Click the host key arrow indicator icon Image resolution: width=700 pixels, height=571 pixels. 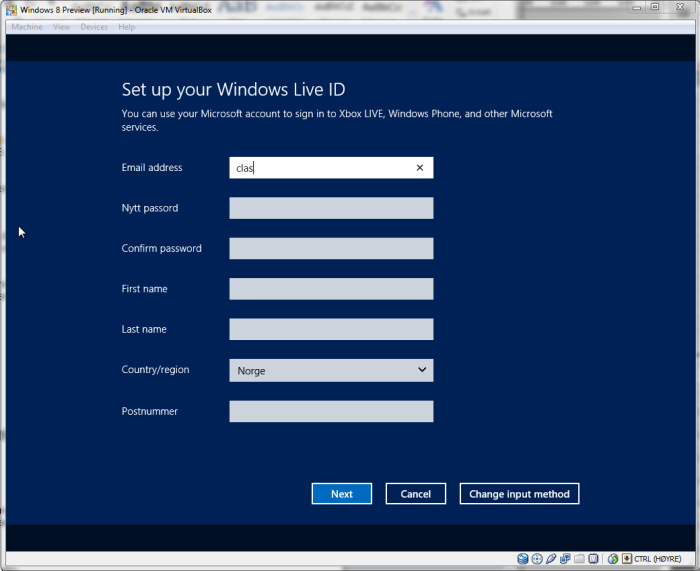pyautogui.click(x=627, y=558)
